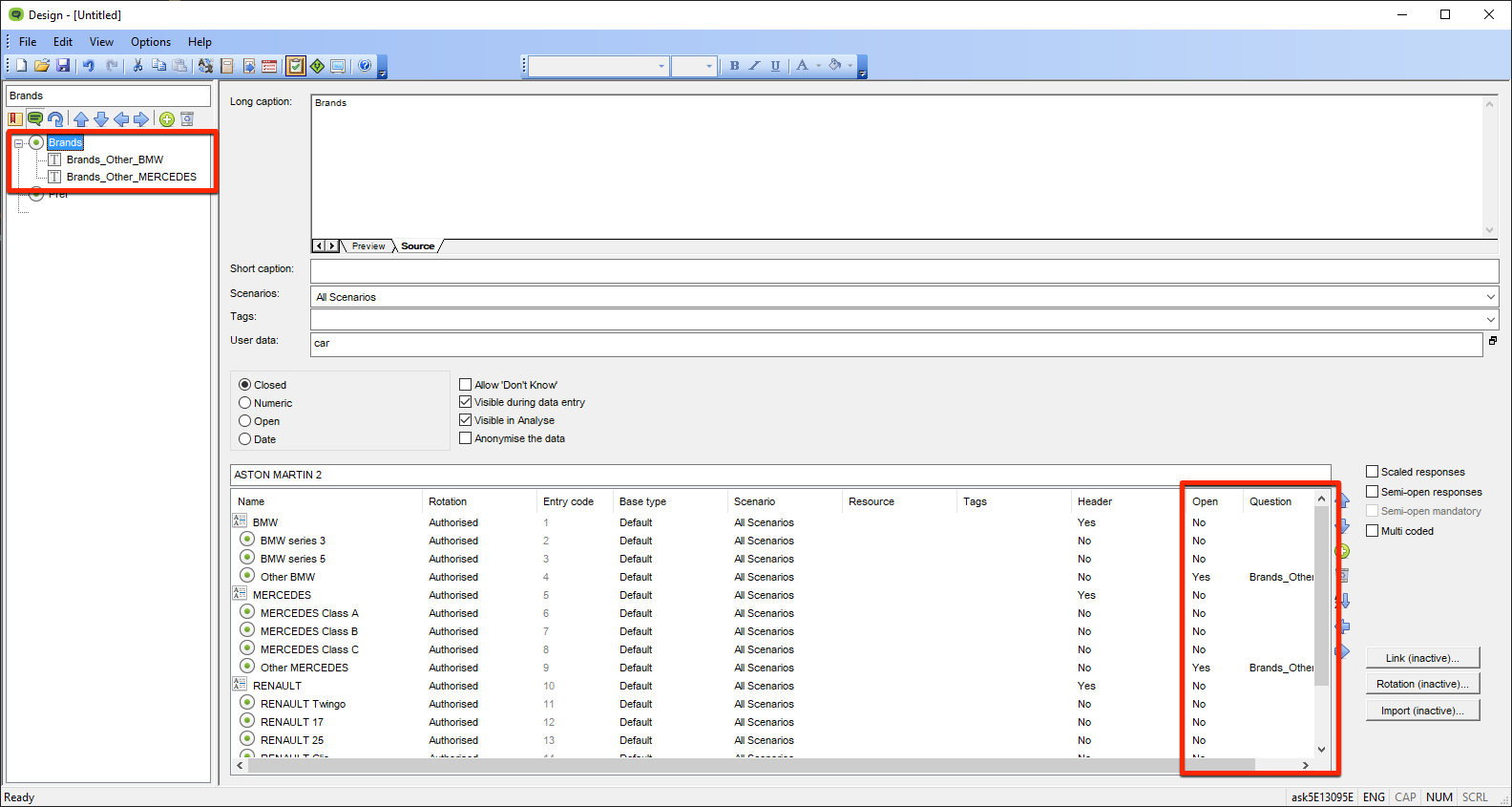1512x807 pixels.
Task: Enable Anonymise the data
Action: (x=466, y=438)
